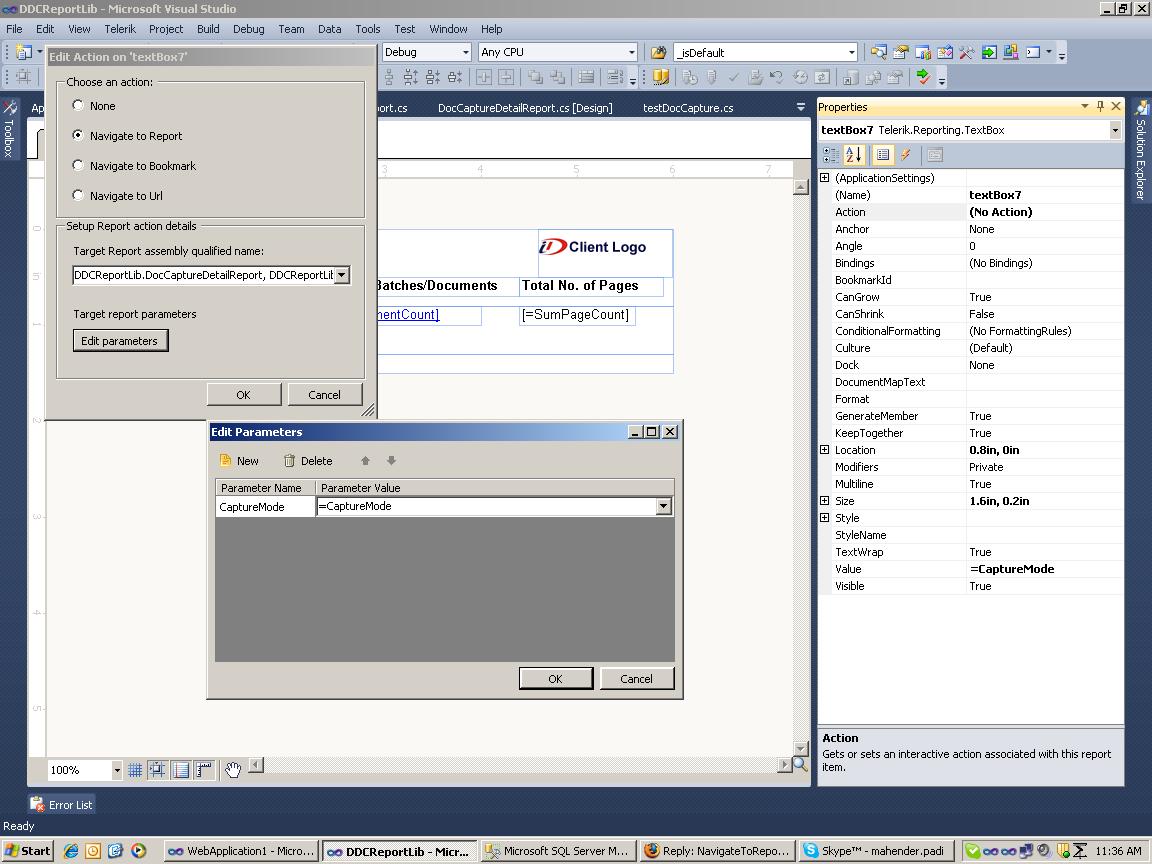The height and width of the screenshot is (864, 1152).
Task: Switch to DocCaptureDetailReport.cs [Design] tab
Action: [525, 108]
